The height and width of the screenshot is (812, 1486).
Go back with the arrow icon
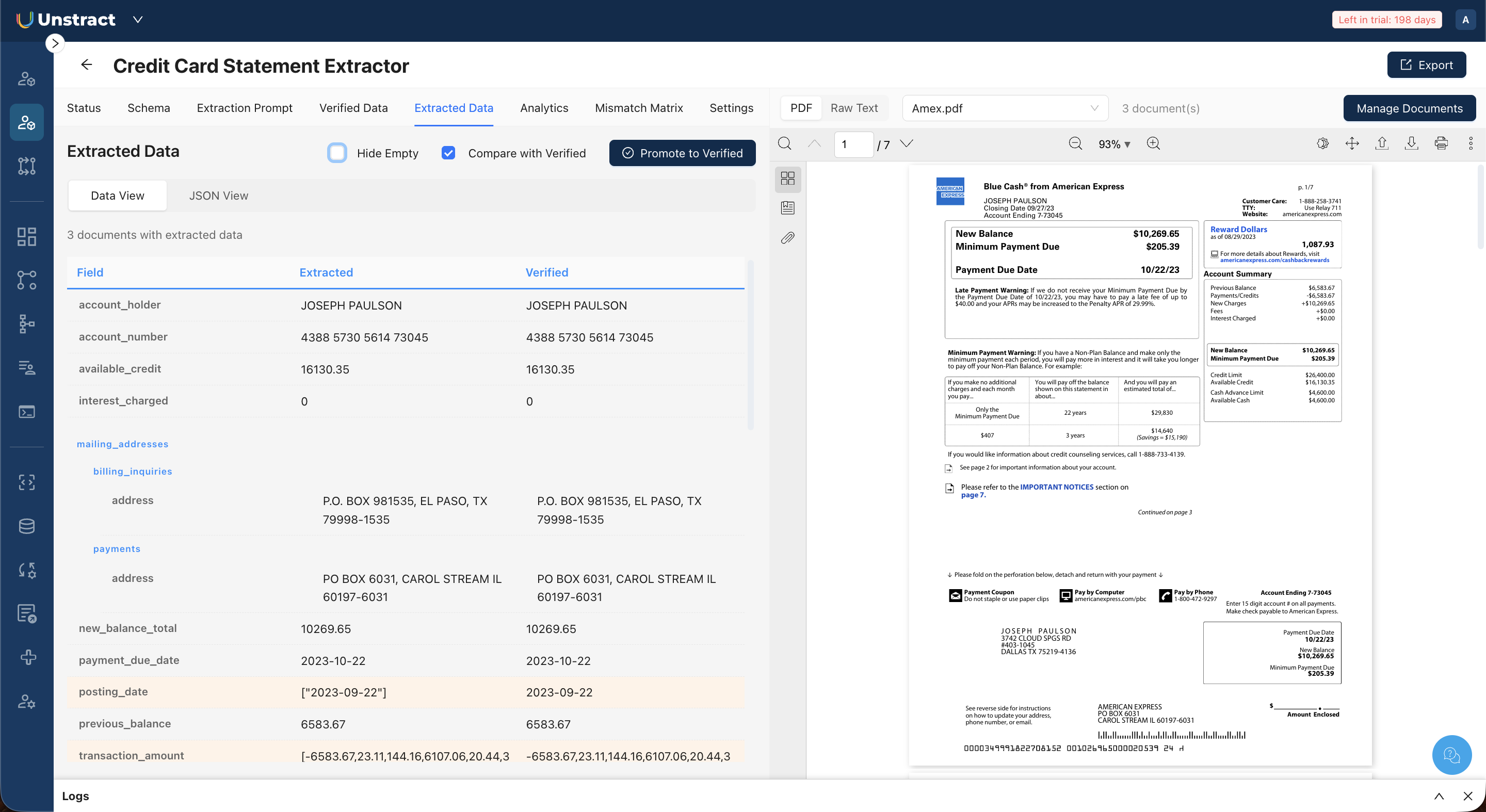coord(87,64)
